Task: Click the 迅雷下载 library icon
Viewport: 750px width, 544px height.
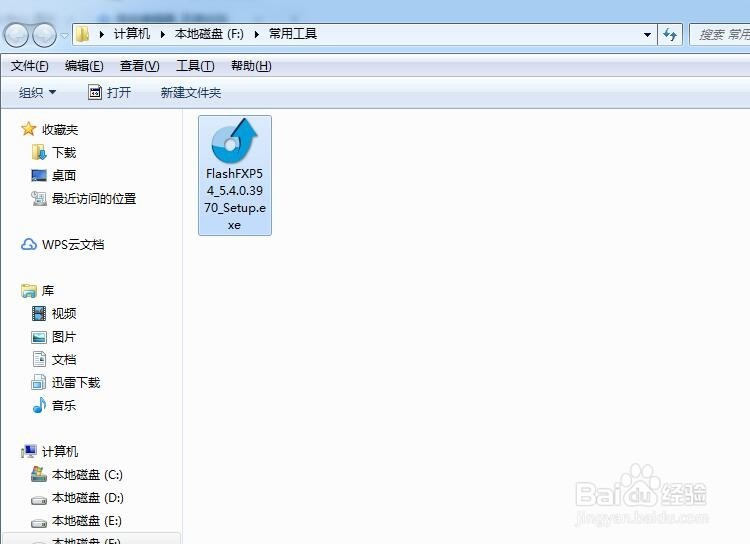Action: (39, 382)
